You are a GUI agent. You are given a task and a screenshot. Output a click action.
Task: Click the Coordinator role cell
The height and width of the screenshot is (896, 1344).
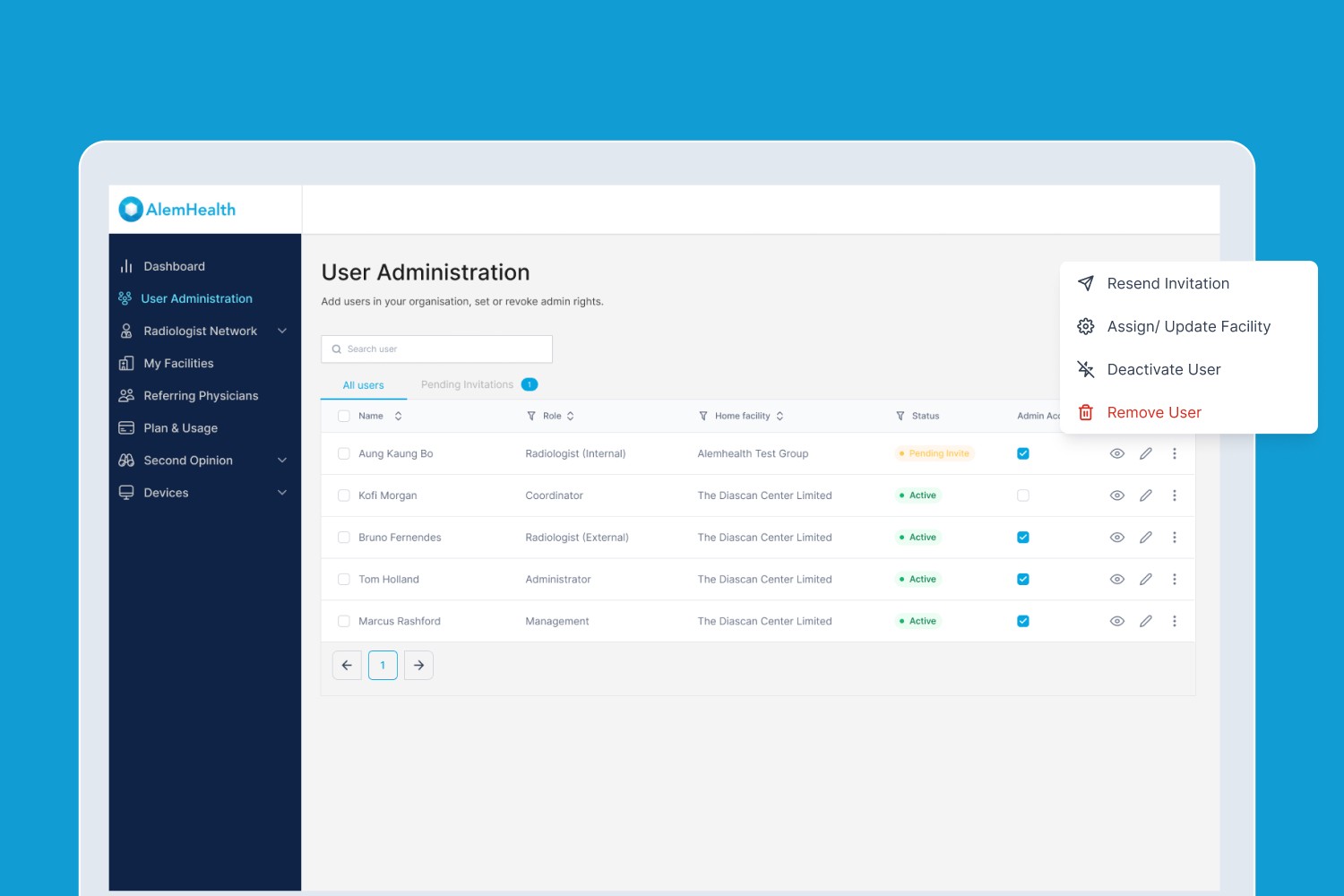tap(554, 495)
